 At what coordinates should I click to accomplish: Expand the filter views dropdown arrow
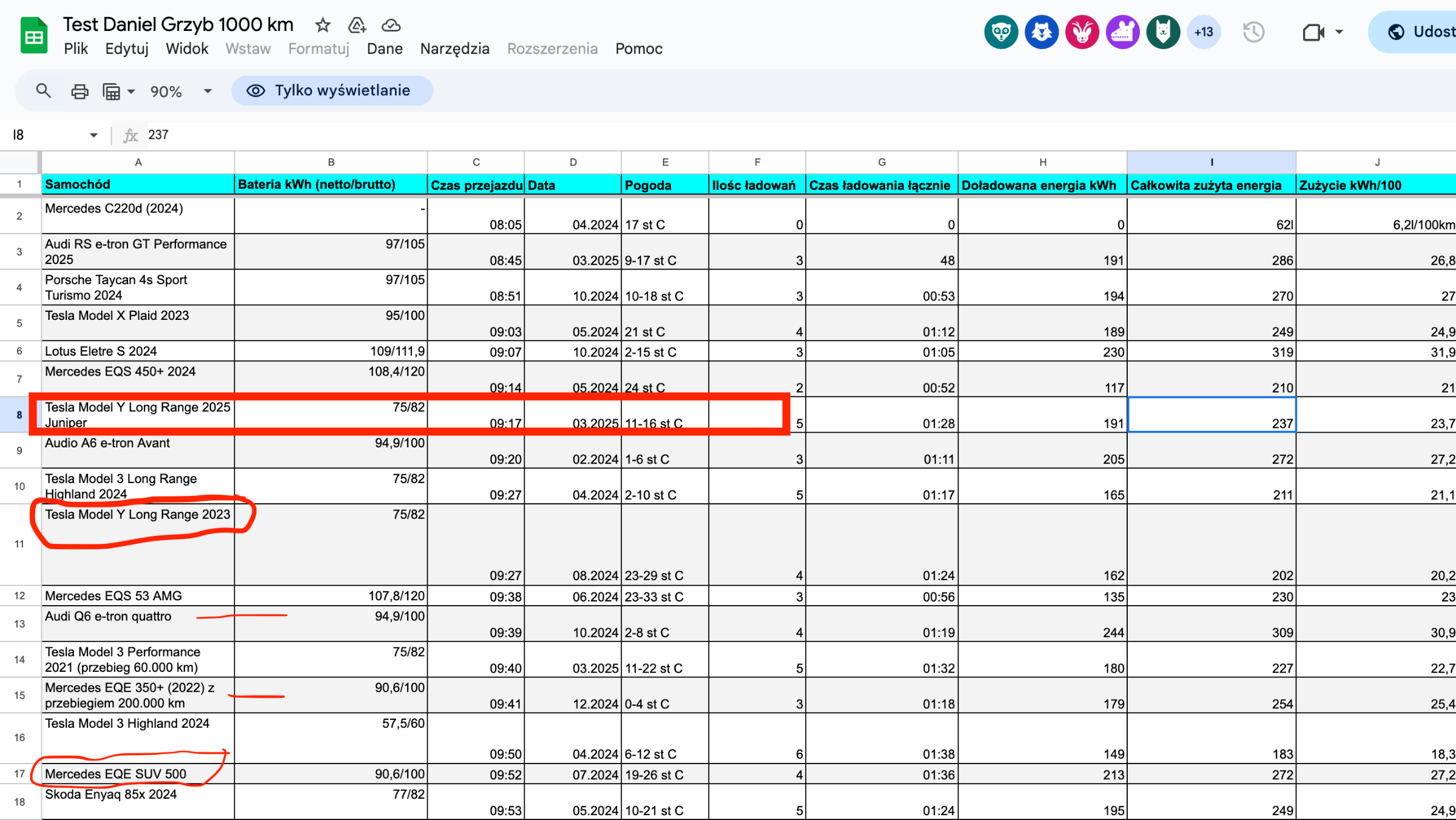pyautogui.click(x=131, y=92)
